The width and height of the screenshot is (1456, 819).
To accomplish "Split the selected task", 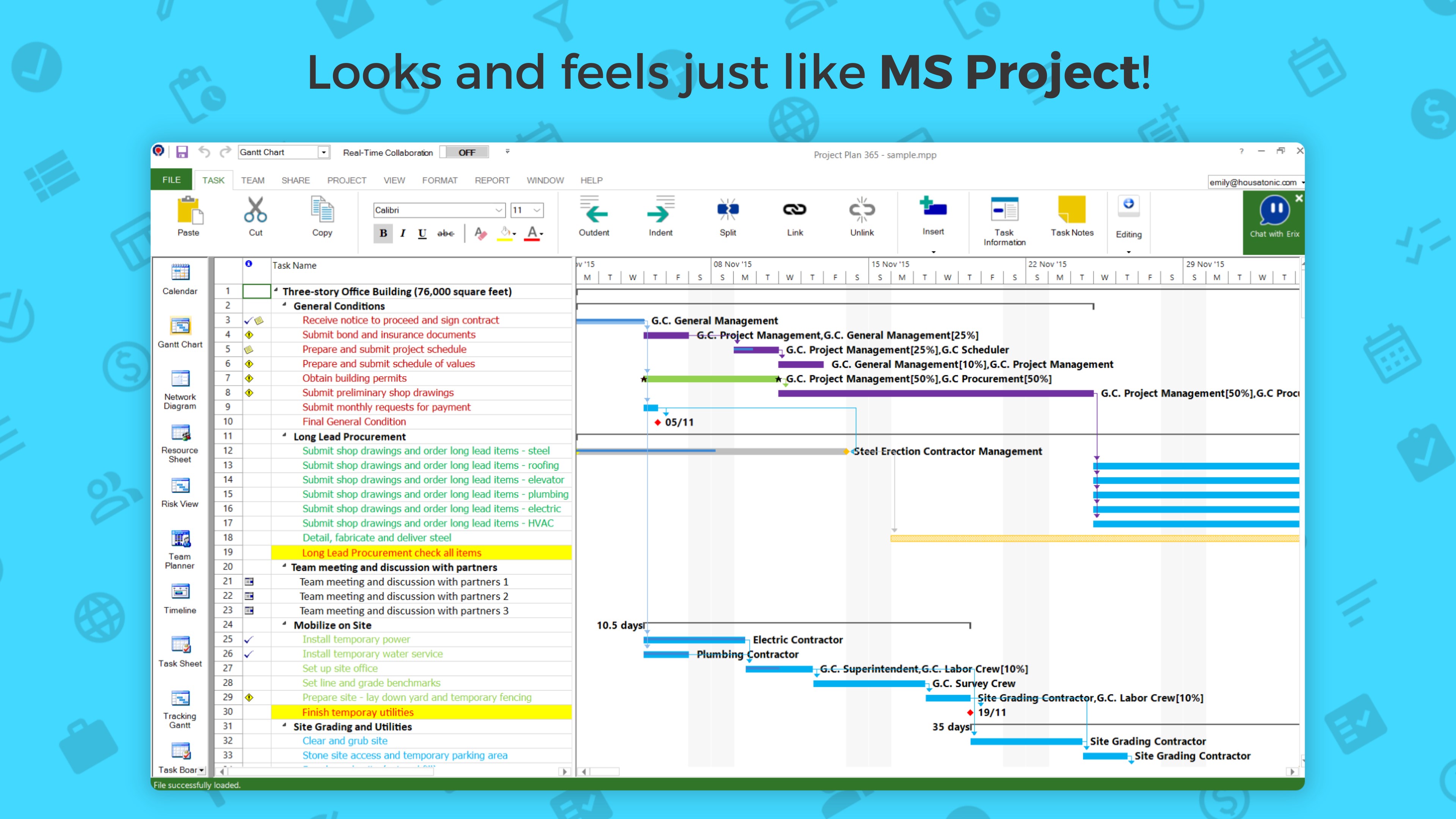I will coord(728,218).
